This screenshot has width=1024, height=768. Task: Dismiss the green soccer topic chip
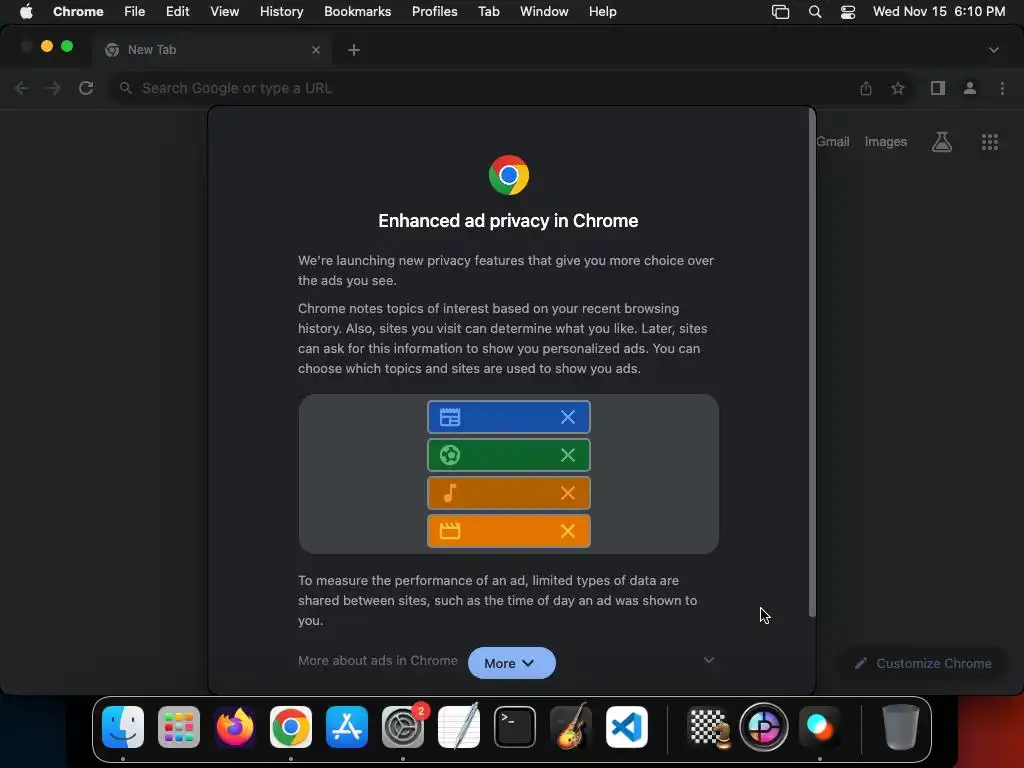568,455
